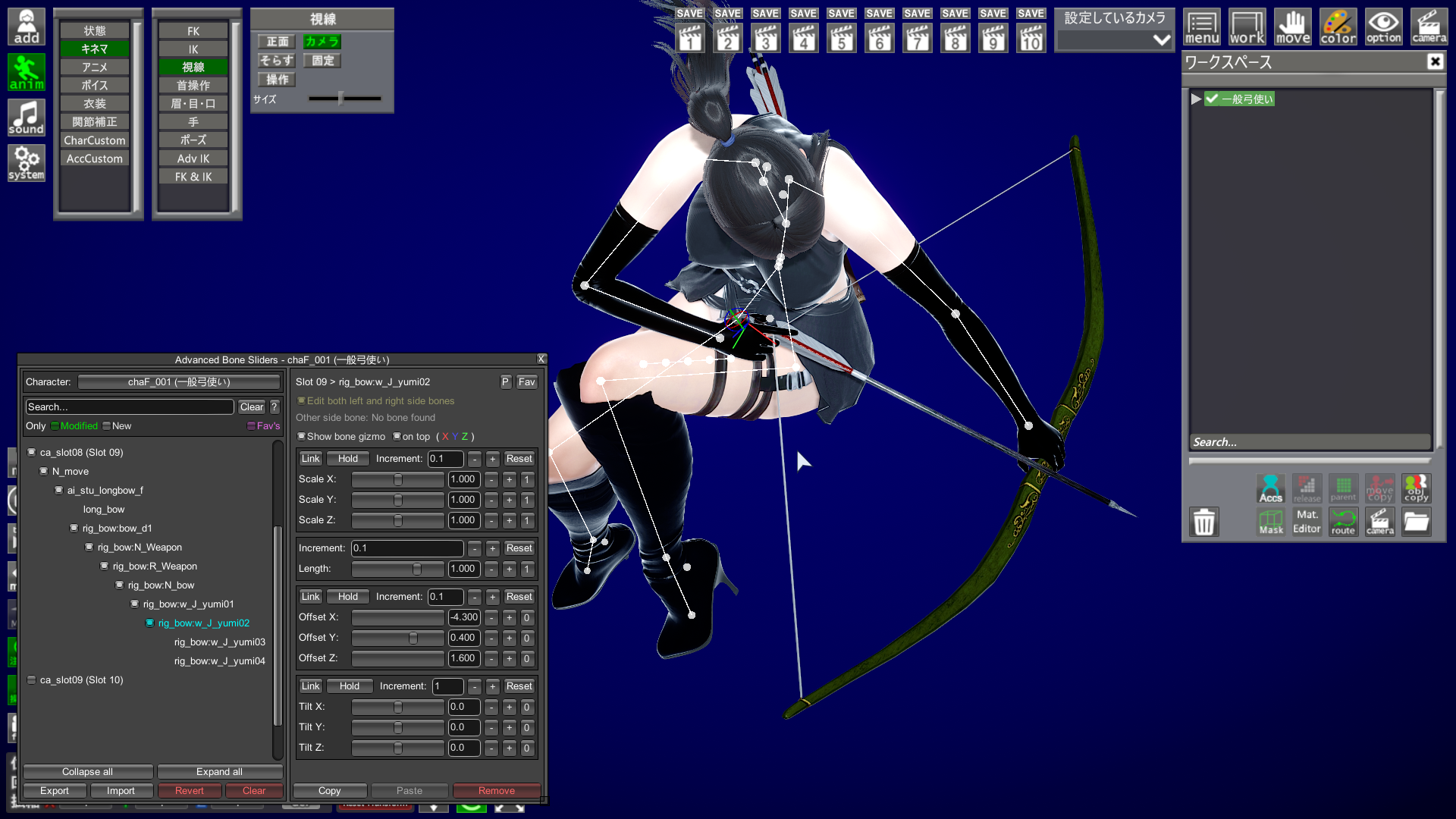The height and width of the screenshot is (819, 1456).
Task: Select the CharCustom menu item
Action: click(x=95, y=140)
